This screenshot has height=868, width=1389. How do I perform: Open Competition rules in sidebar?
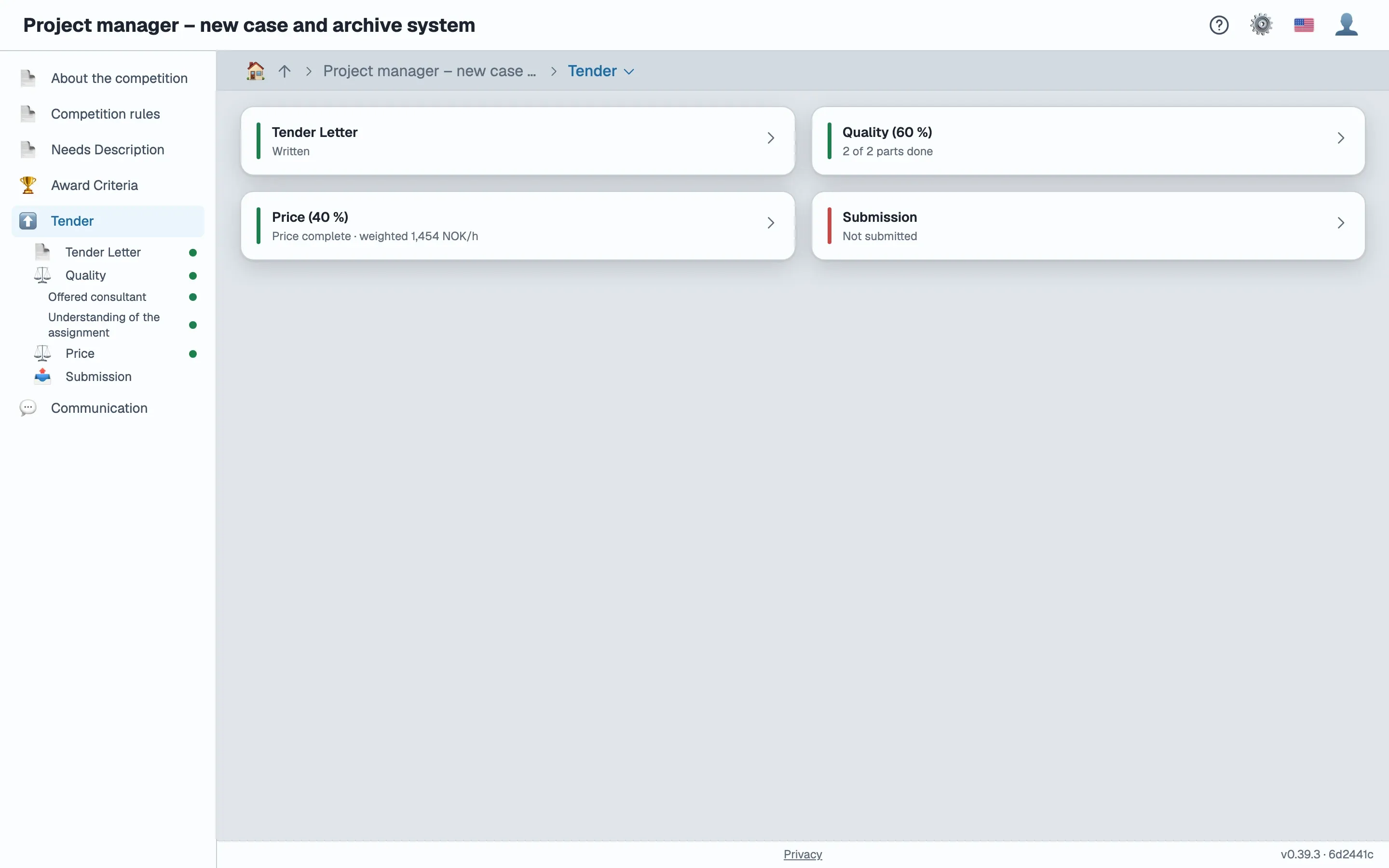pos(108,114)
